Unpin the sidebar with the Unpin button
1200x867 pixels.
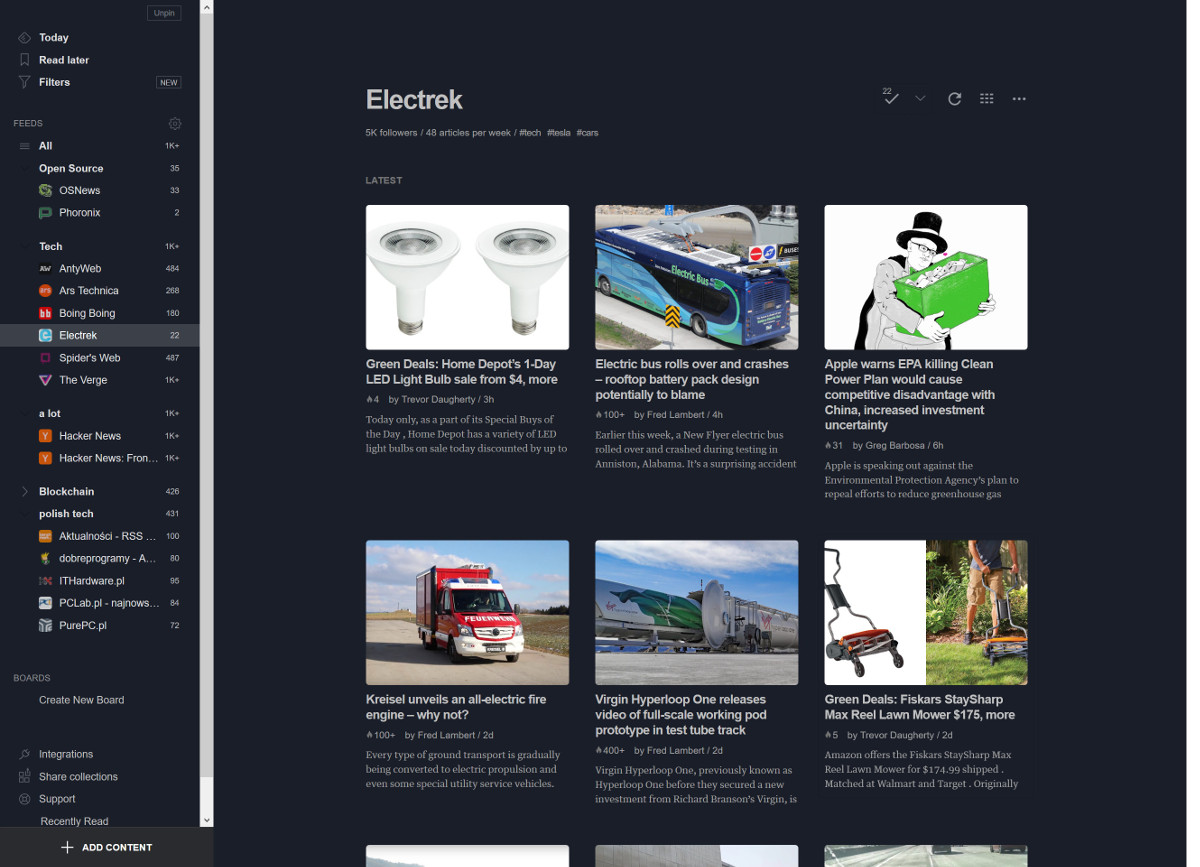(164, 13)
